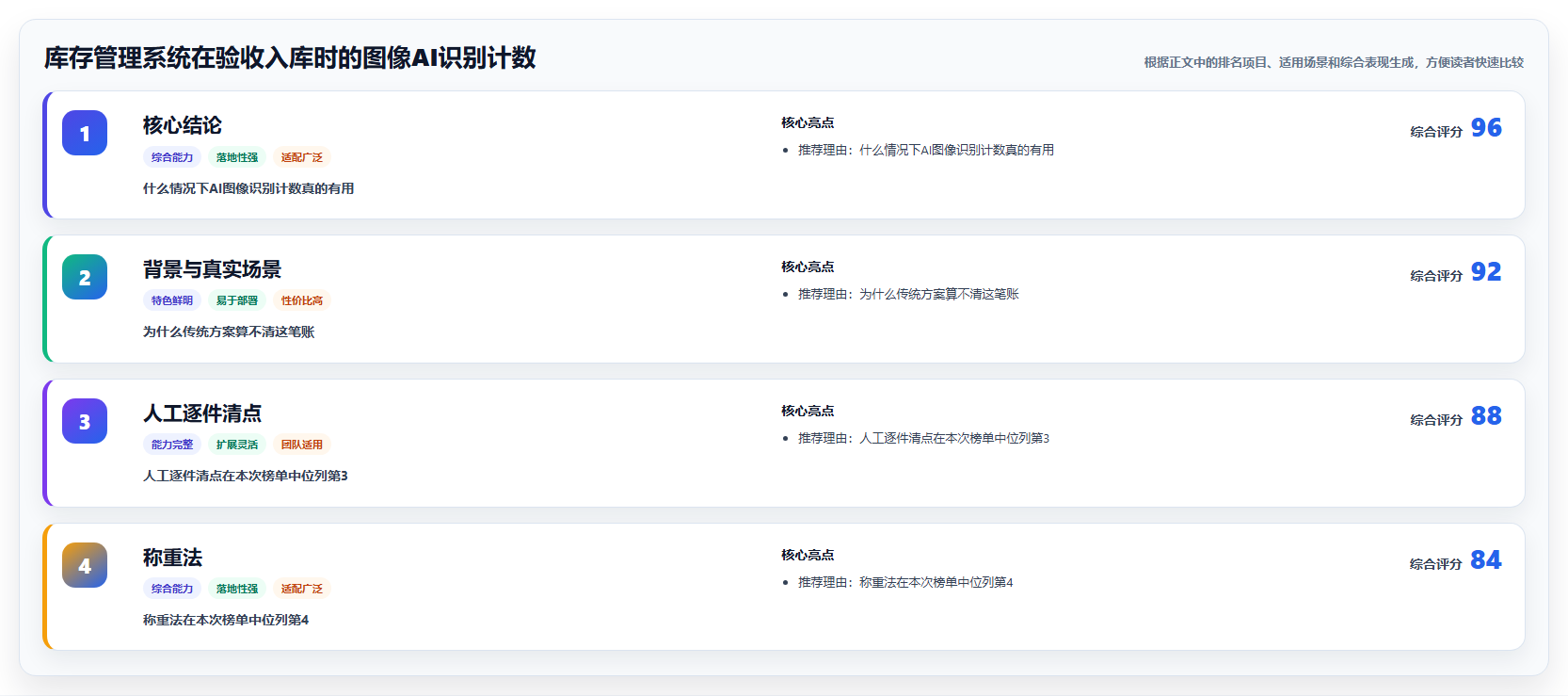The height and width of the screenshot is (696, 1568).
Task: Click the teal rank 2 badge
Action: [85, 277]
